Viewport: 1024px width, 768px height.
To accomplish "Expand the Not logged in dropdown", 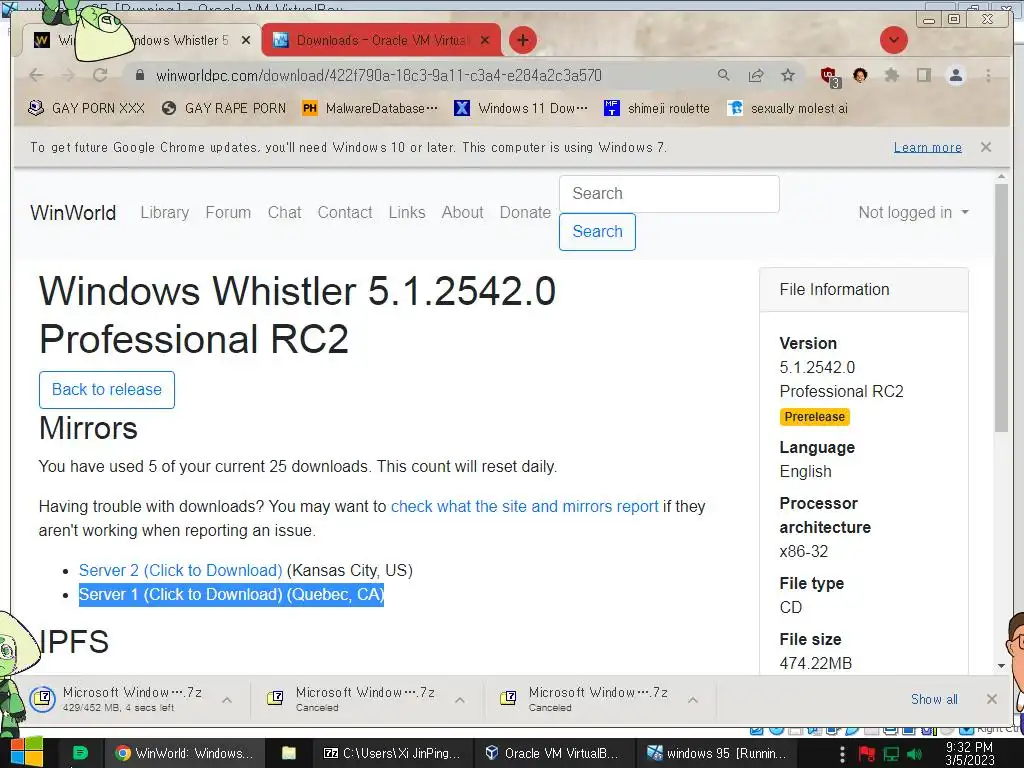I will [914, 212].
